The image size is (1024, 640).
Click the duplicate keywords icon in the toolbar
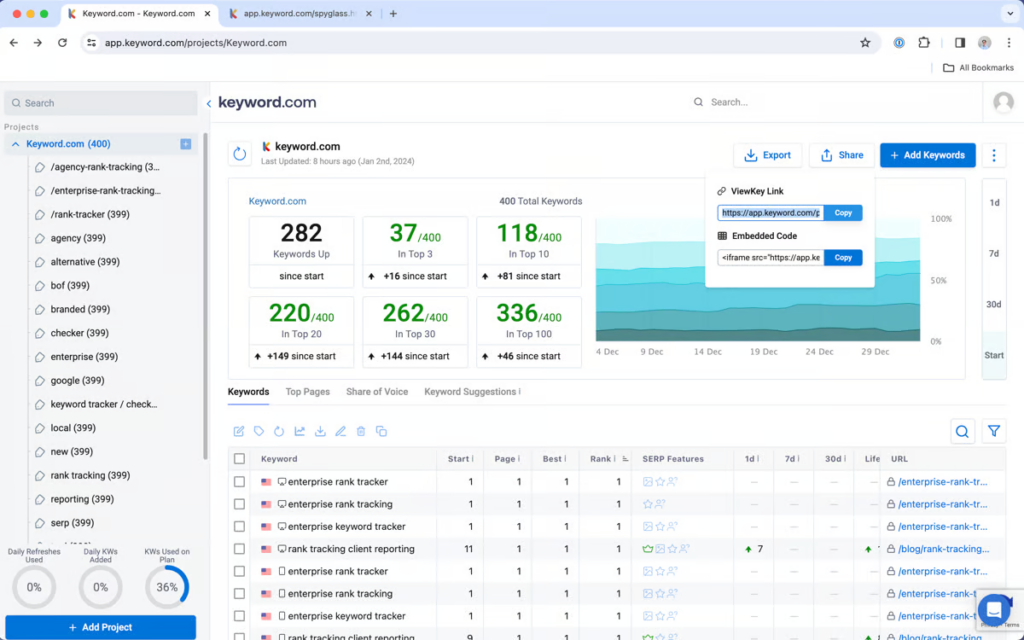[x=380, y=431]
